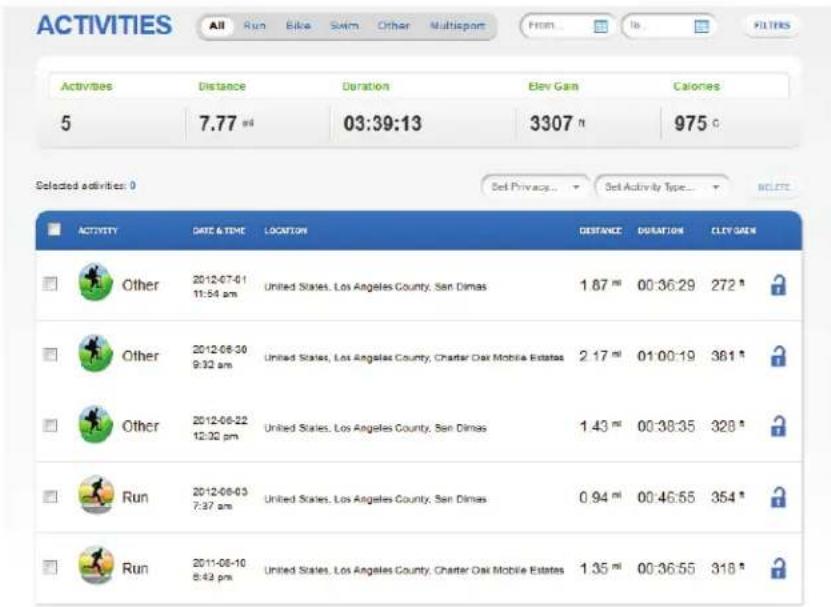Toggle the privacy lock on the 1.43 mi activity

(778, 426)
